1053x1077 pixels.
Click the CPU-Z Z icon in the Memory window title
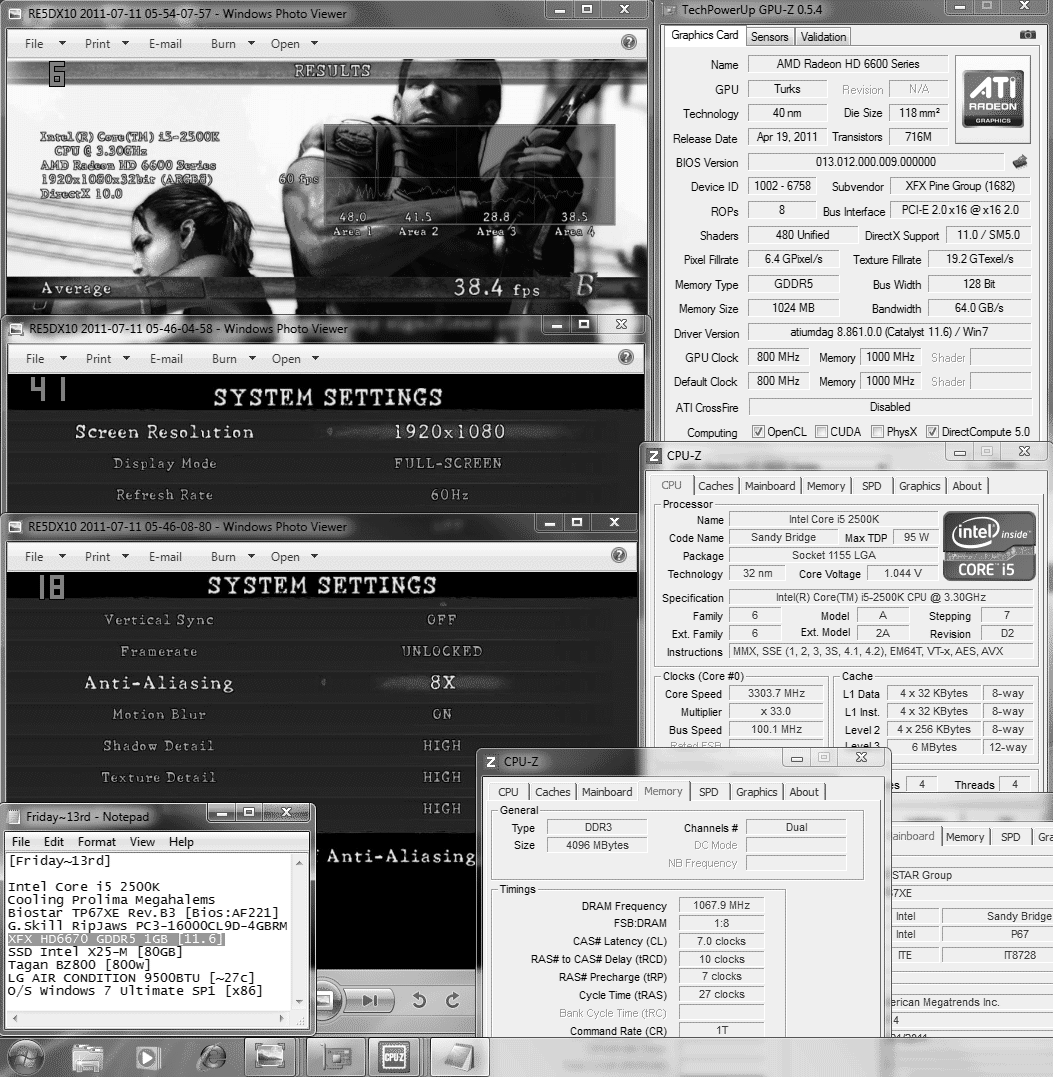pos(491,762)
